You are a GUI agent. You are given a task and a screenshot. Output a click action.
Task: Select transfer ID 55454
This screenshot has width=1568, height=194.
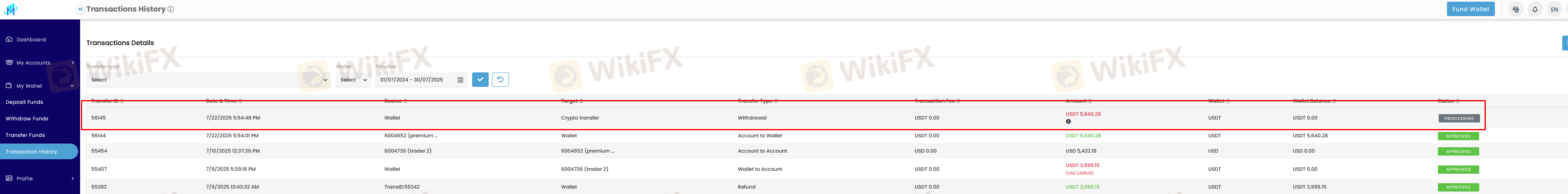pyautogui.click(x=99, y=151)
